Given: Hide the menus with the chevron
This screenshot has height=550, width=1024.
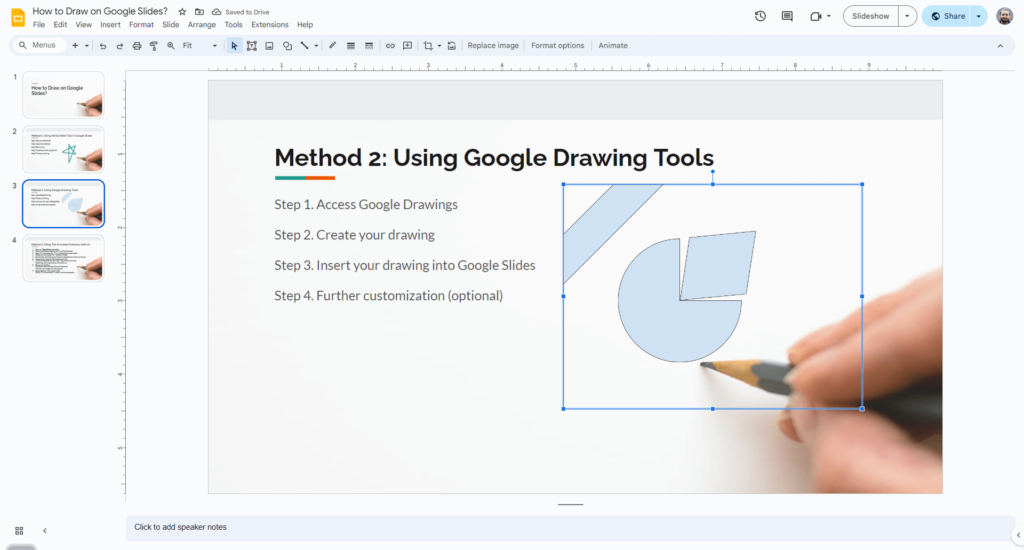Looking at the screenshot, I should 1000,46.
